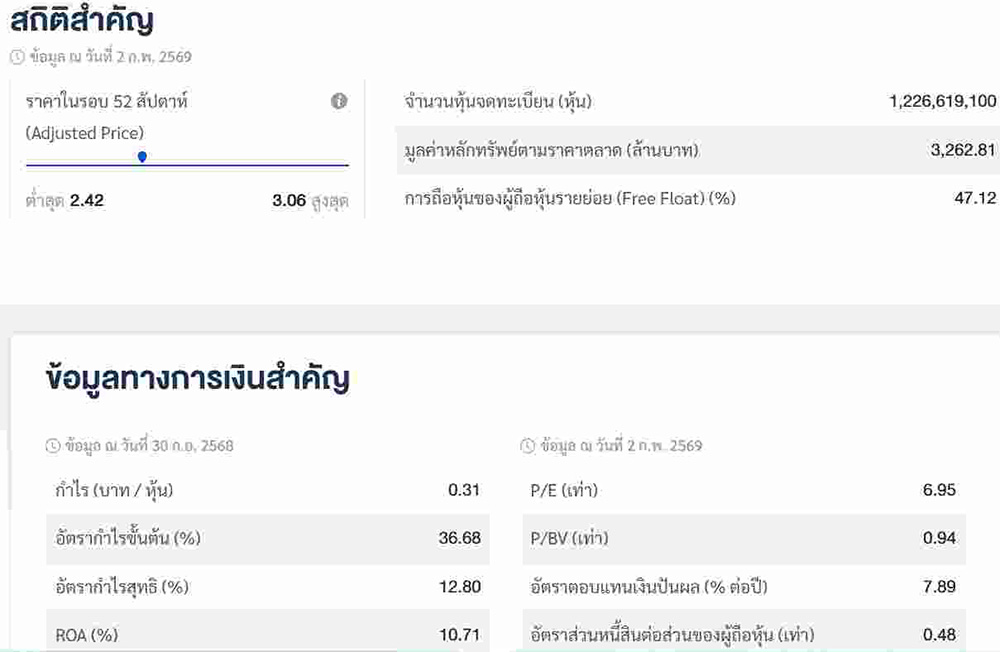This screenshot has width=1000, height=652.
Task: Select the ข้อมูลทางการเงินสำคัญ heading
Action: coord(198,379)
